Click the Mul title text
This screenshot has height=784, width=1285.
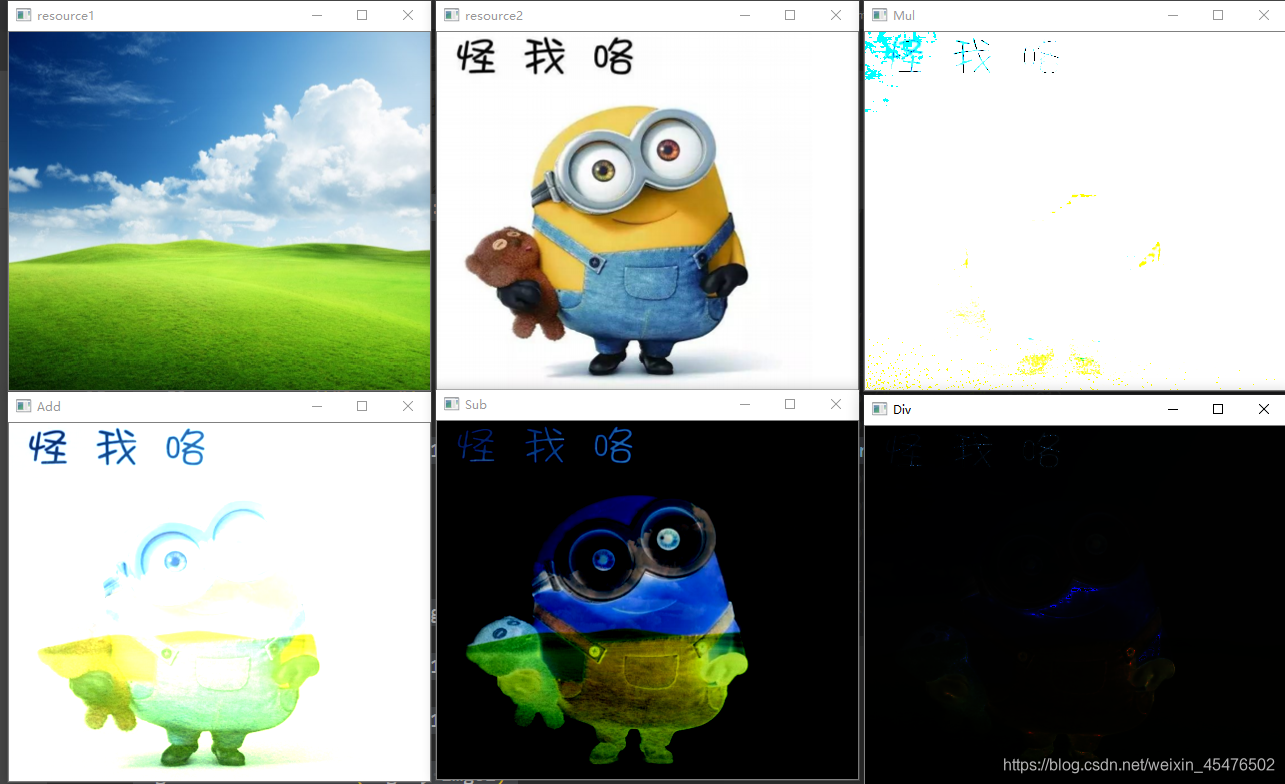pyautogui.click(x=904, y=16)
